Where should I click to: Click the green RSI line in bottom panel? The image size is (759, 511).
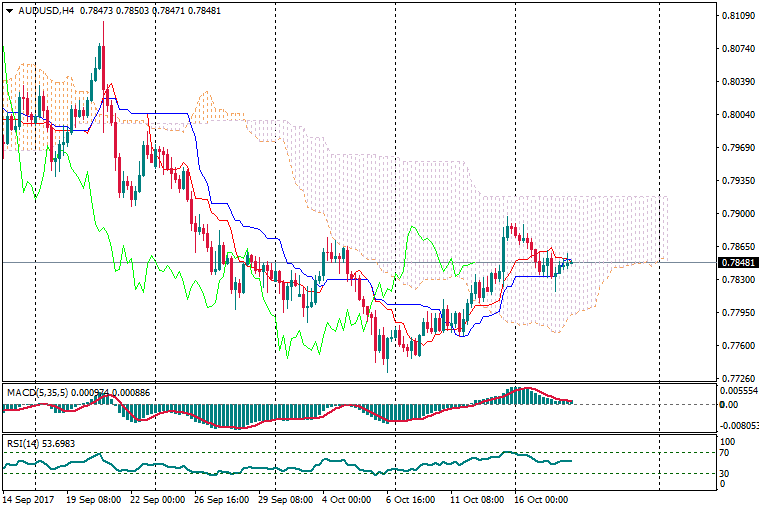300,468
